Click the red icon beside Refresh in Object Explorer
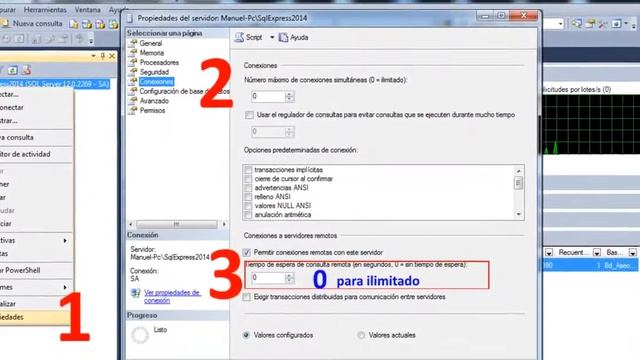The height and width of the screenshot is (360, 640). point(27,70)
